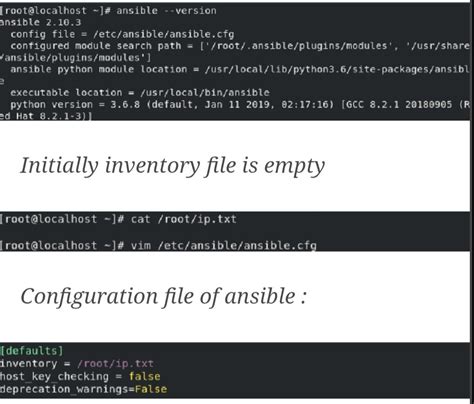
Task: Click the 'False' value of deprecation_warnings
Action: click(x=151, y=389)
